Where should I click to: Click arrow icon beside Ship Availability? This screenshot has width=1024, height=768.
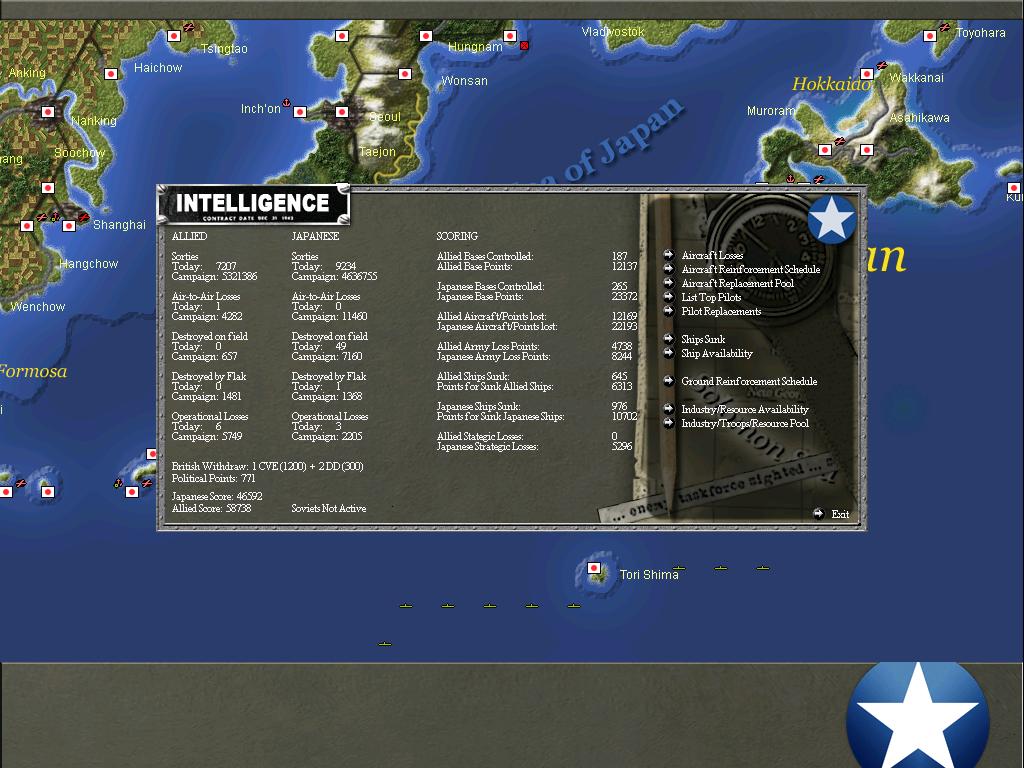pyautogui.click(x=669, y=353)
